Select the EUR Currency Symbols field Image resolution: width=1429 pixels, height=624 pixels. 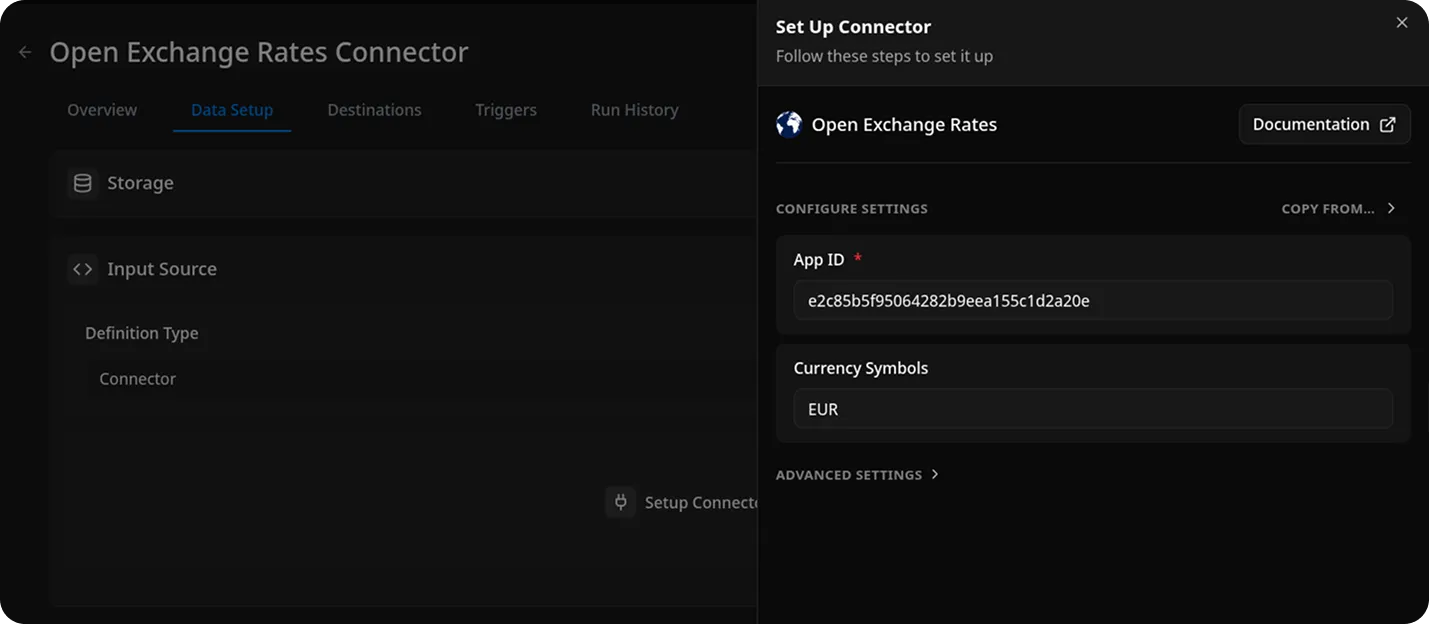click(x=1092, y=408)
